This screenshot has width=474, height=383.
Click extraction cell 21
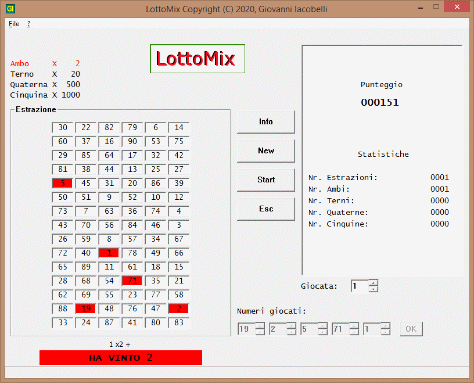(x=179, y=281)
